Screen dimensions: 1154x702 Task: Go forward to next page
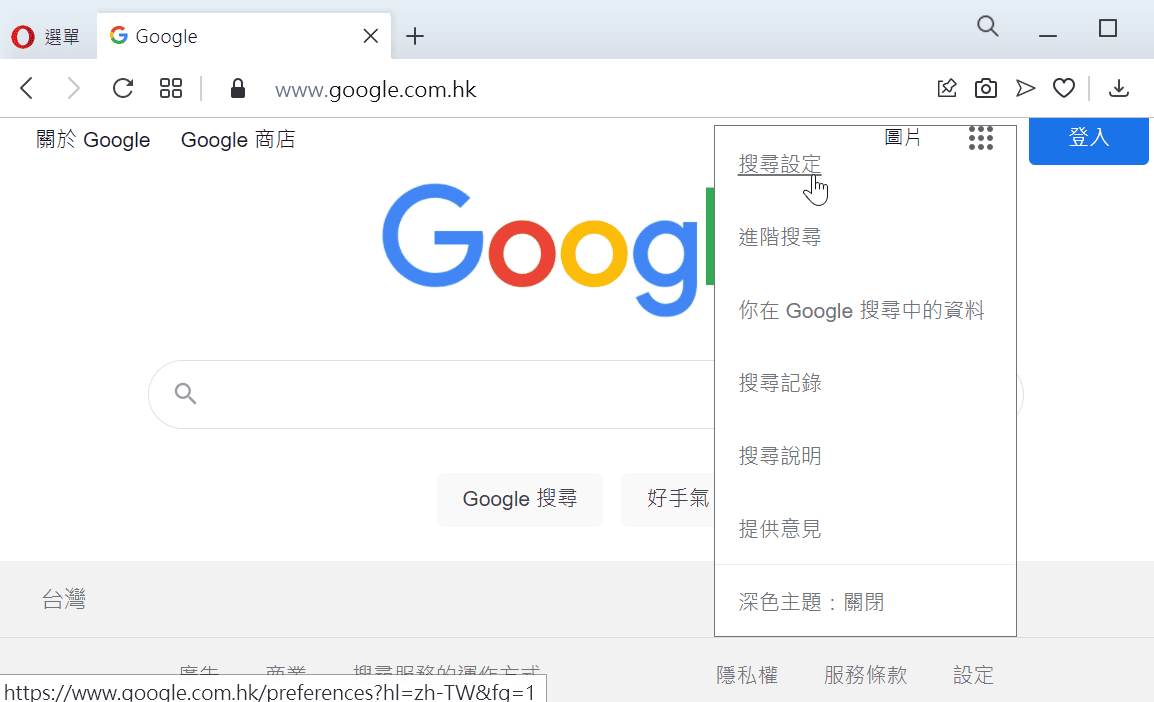(73, 89)
